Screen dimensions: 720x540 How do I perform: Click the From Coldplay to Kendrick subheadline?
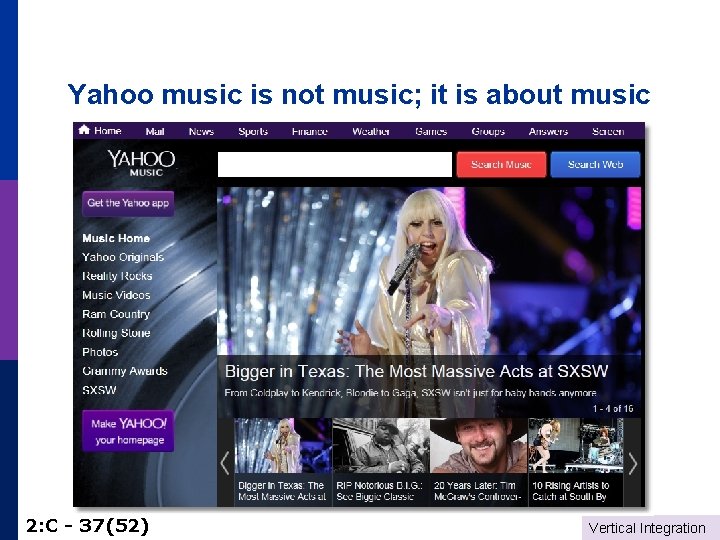(x=411, y=393)
